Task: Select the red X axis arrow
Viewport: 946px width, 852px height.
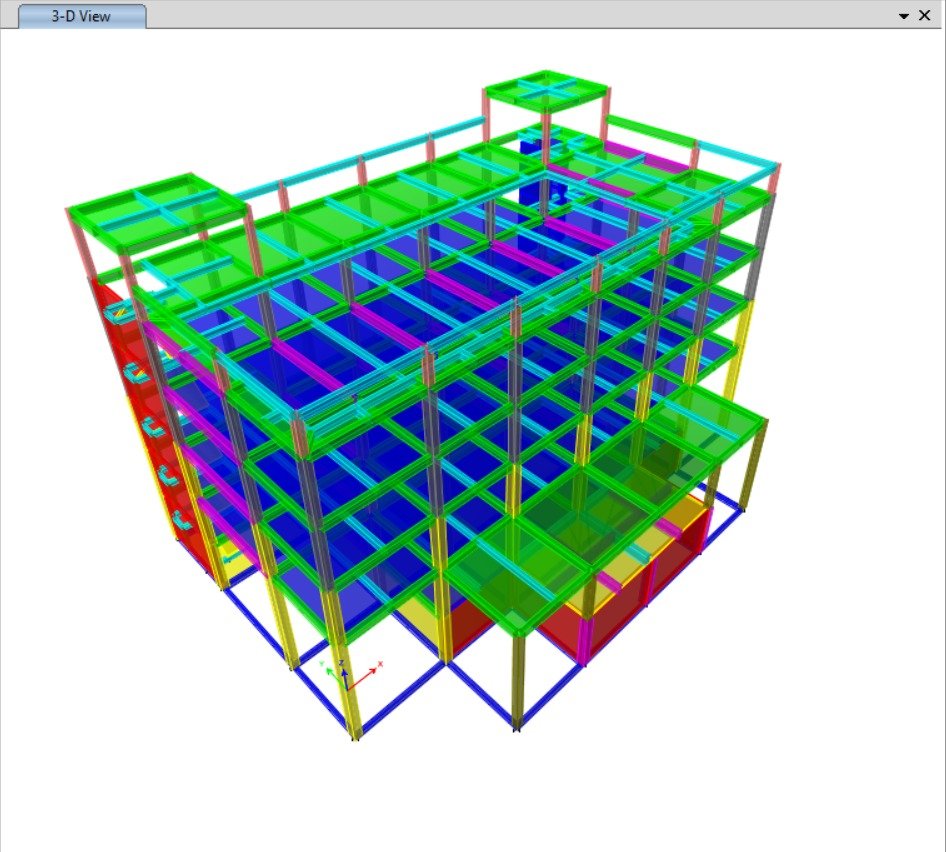Action: pyautogui.click(x=368, y=671)
